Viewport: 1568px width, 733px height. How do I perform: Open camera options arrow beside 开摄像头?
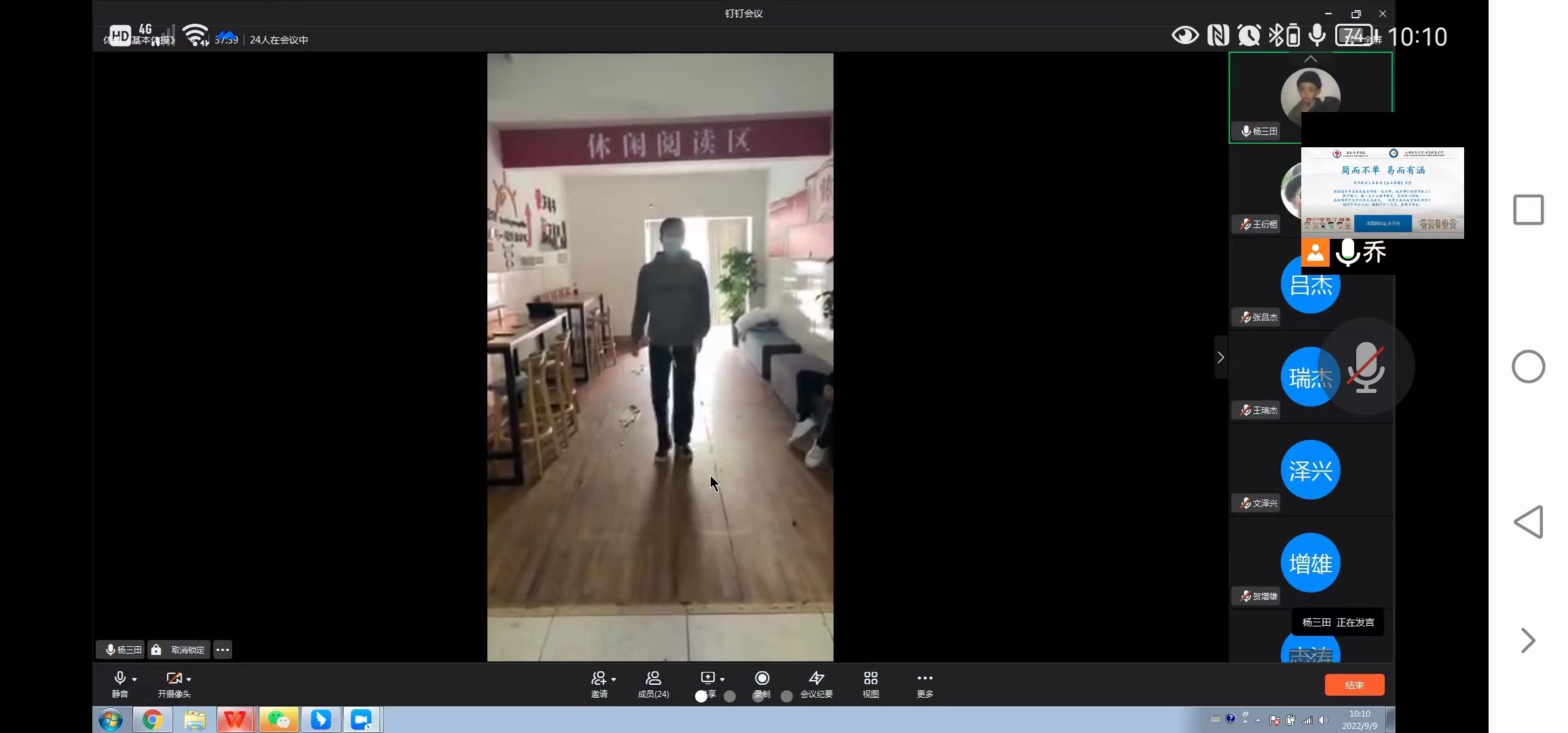click(x=189, y=679)
